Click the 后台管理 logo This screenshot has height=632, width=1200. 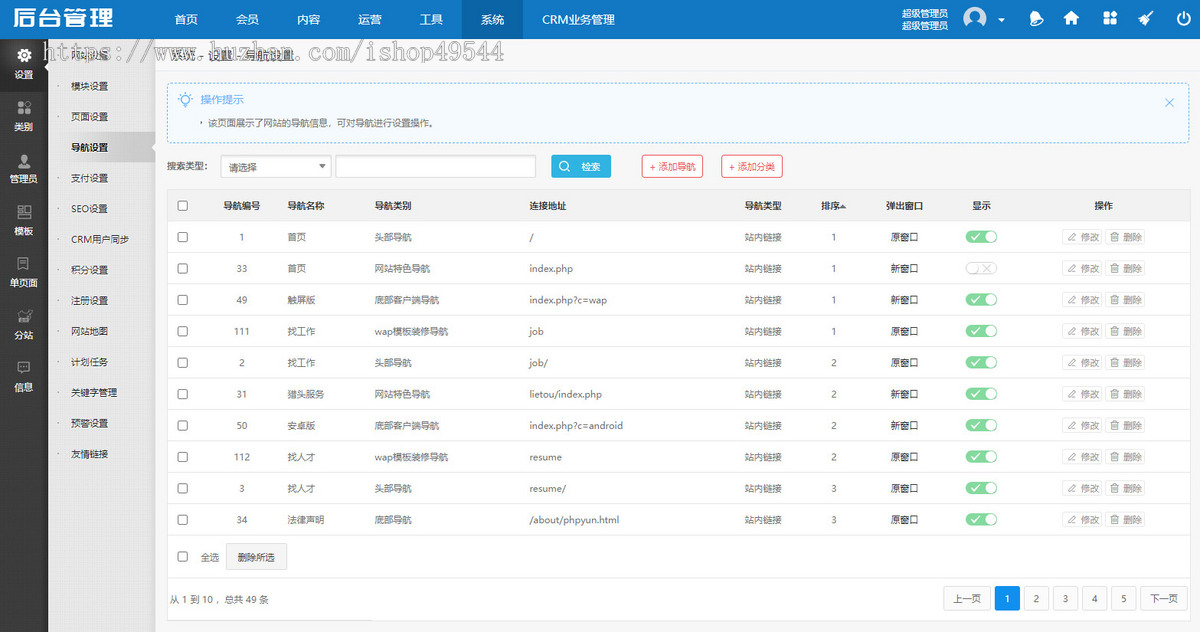(x=63, y=18)
